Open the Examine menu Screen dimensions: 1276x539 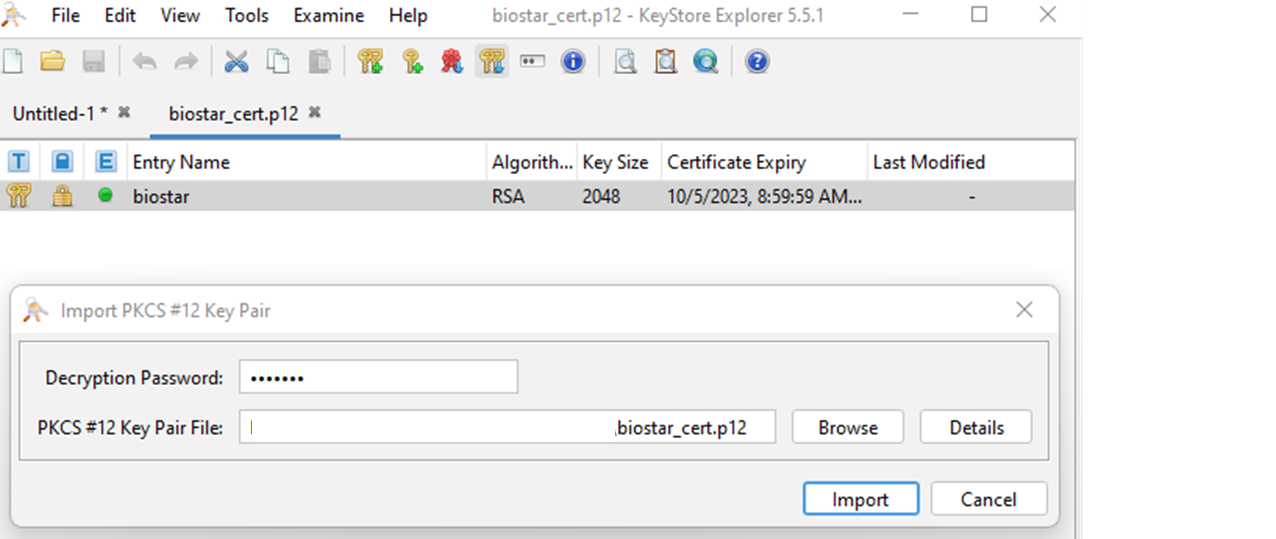(326, 16)
